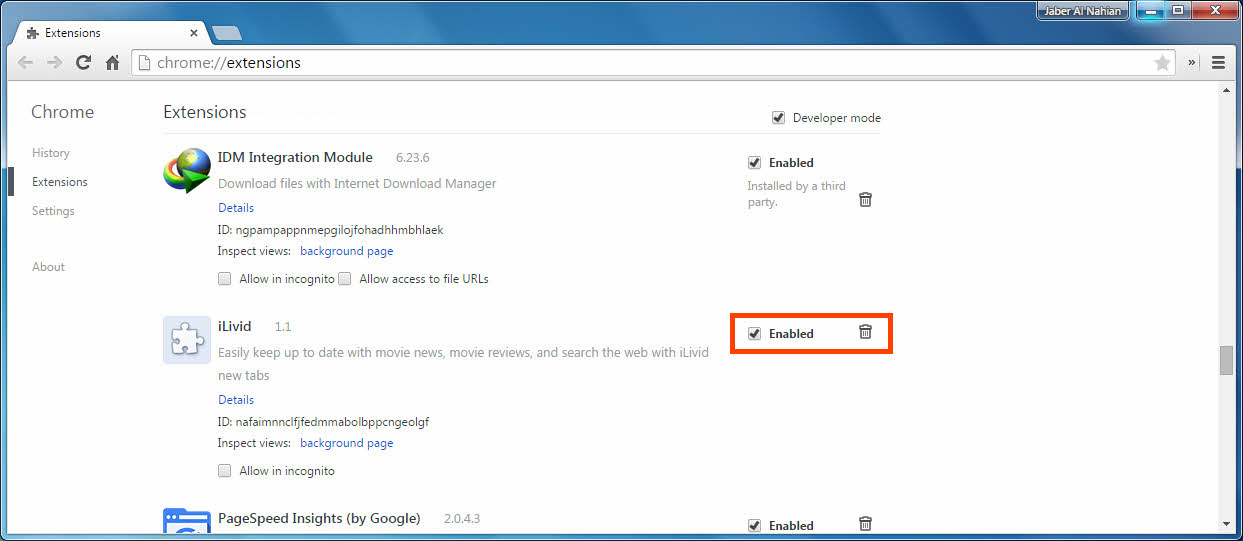Viewport: 1243px width, 541px height.
Task: Select Extensions in Chrome sidebar
Action: (60, 182)
